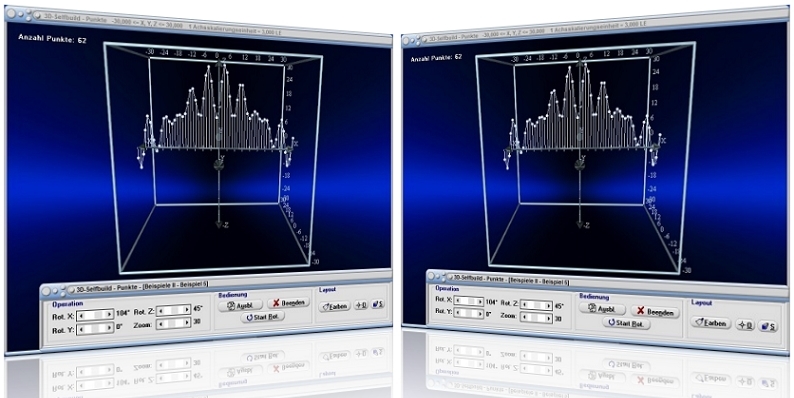The image size is (794, 398).
Task: Decrease Zoom with left arrow, right window
Action: pos(525,317)
